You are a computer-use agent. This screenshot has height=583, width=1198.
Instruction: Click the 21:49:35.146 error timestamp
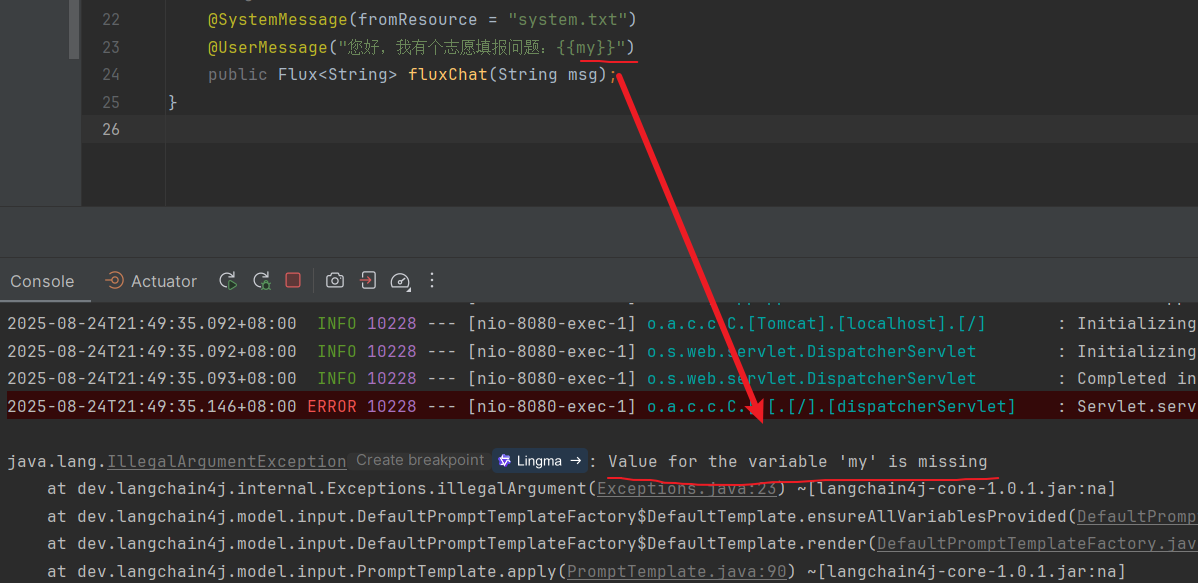[152, 406]
